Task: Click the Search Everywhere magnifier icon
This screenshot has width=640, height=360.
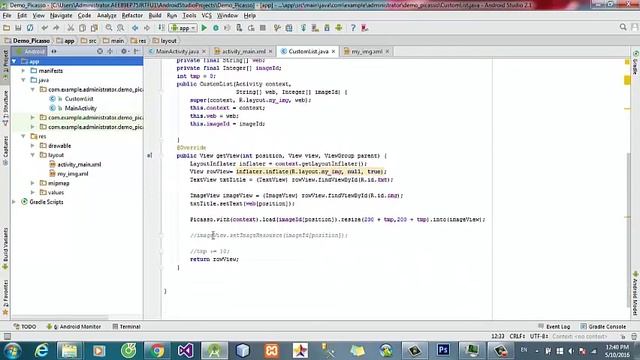Action: point(623,27)
